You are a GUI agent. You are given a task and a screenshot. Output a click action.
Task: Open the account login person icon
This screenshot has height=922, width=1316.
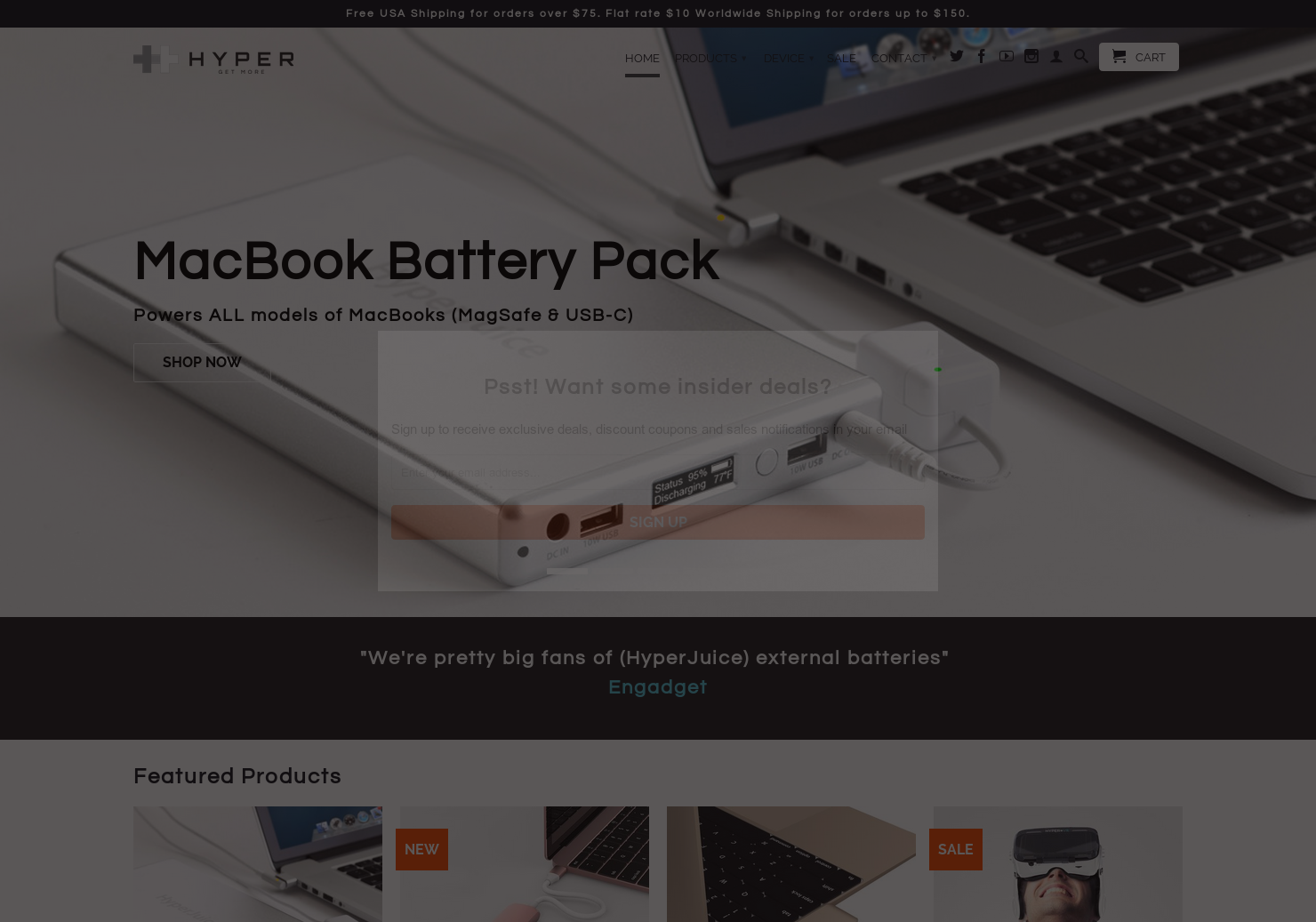click(1056, 56)
